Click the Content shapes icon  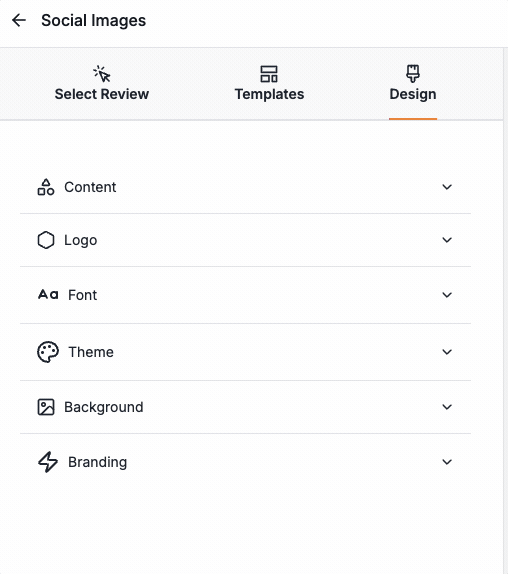tap(46, 187)
